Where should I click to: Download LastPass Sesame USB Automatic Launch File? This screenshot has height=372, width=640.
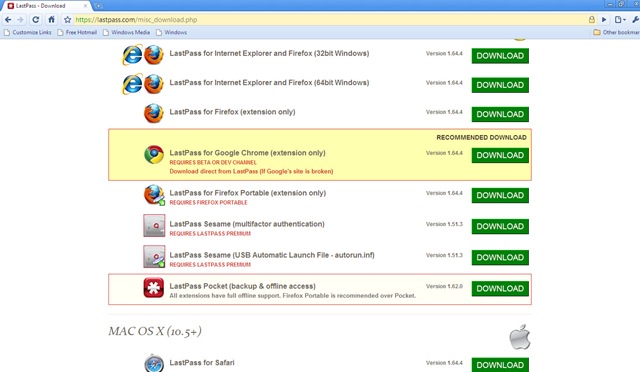pyautogui.click(x=500, y=257)
